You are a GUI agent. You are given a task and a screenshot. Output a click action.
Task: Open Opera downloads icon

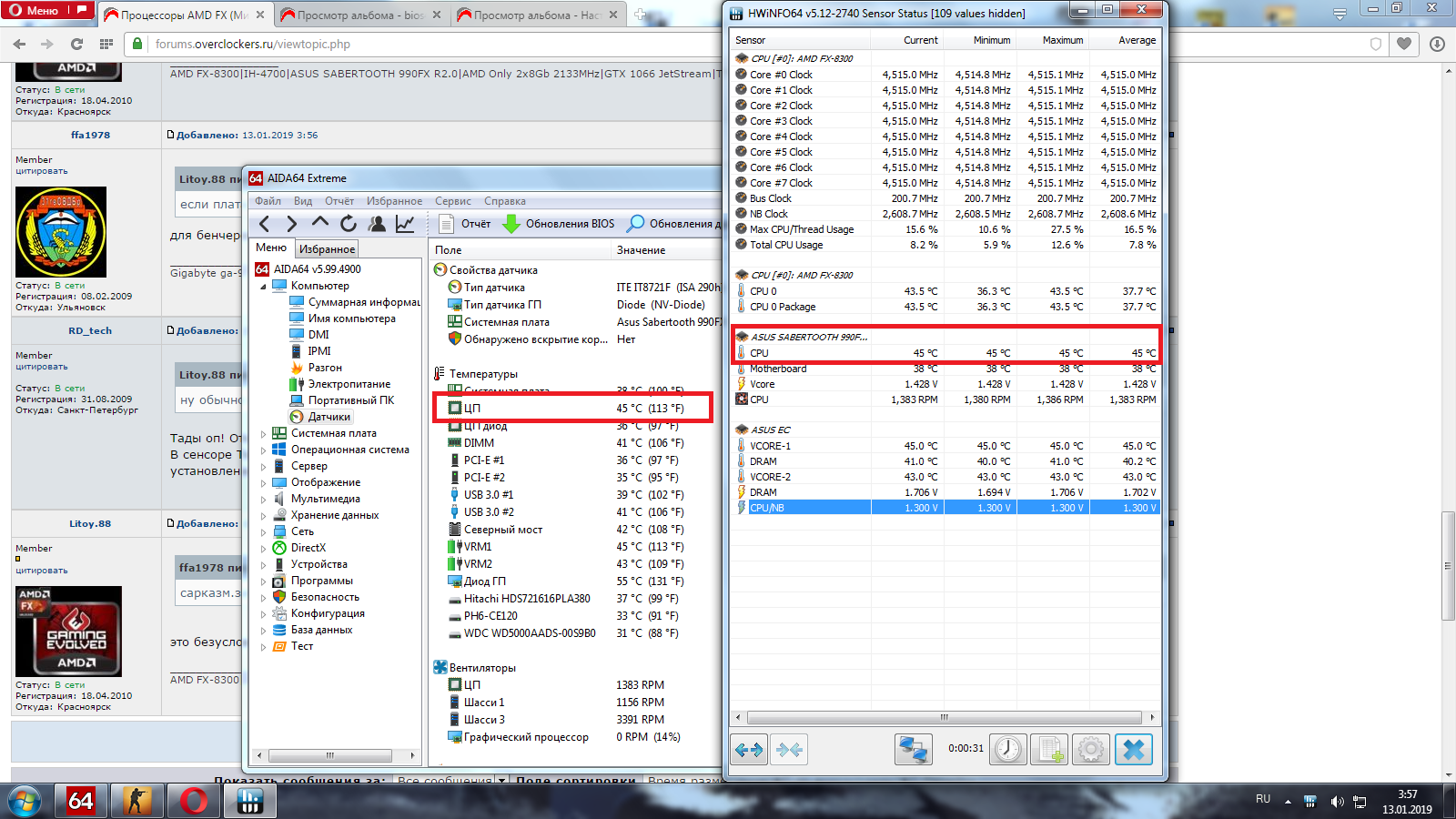(x=1437, y=44)
